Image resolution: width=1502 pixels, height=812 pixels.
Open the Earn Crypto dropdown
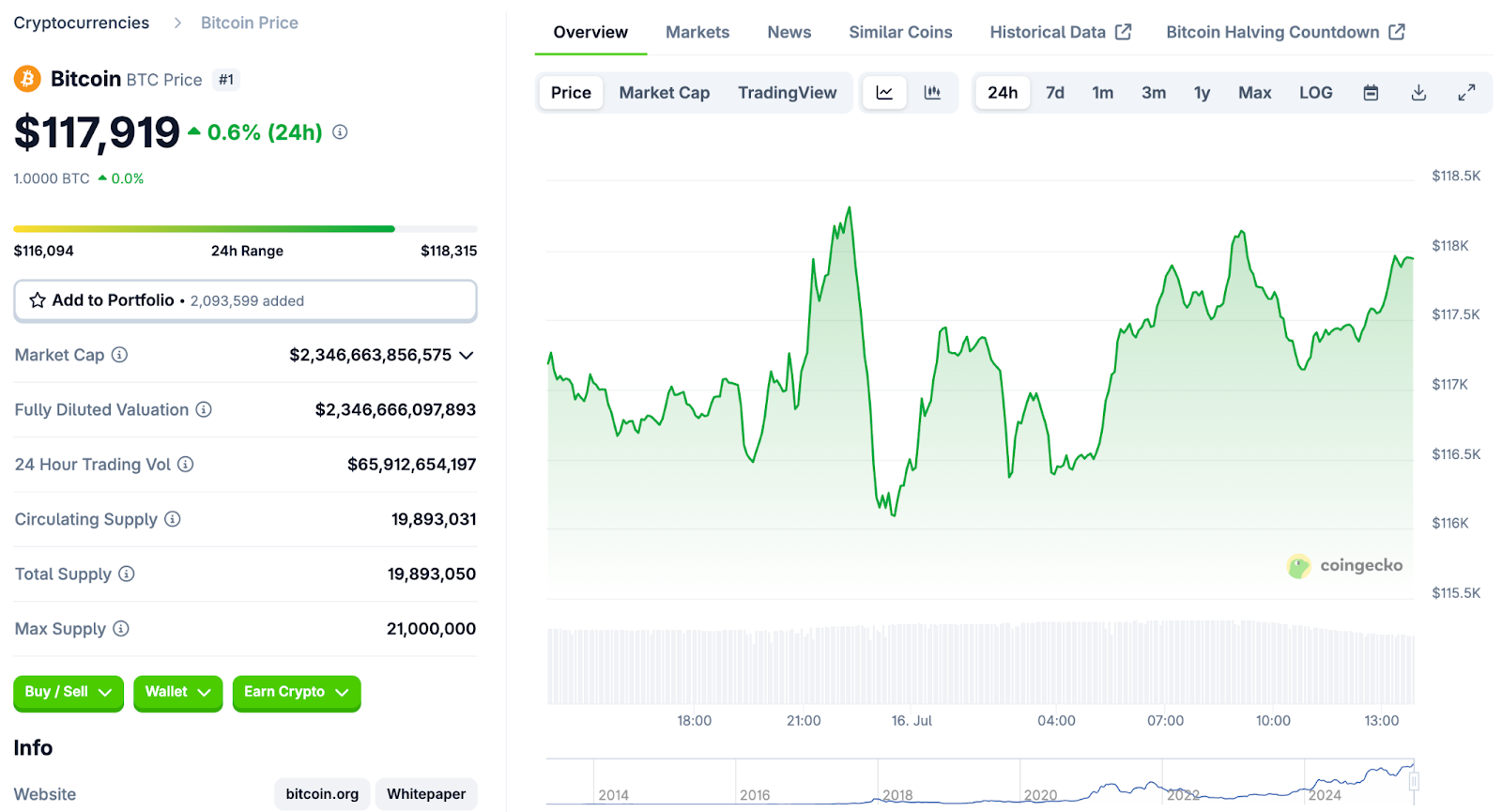coord(296,693)
